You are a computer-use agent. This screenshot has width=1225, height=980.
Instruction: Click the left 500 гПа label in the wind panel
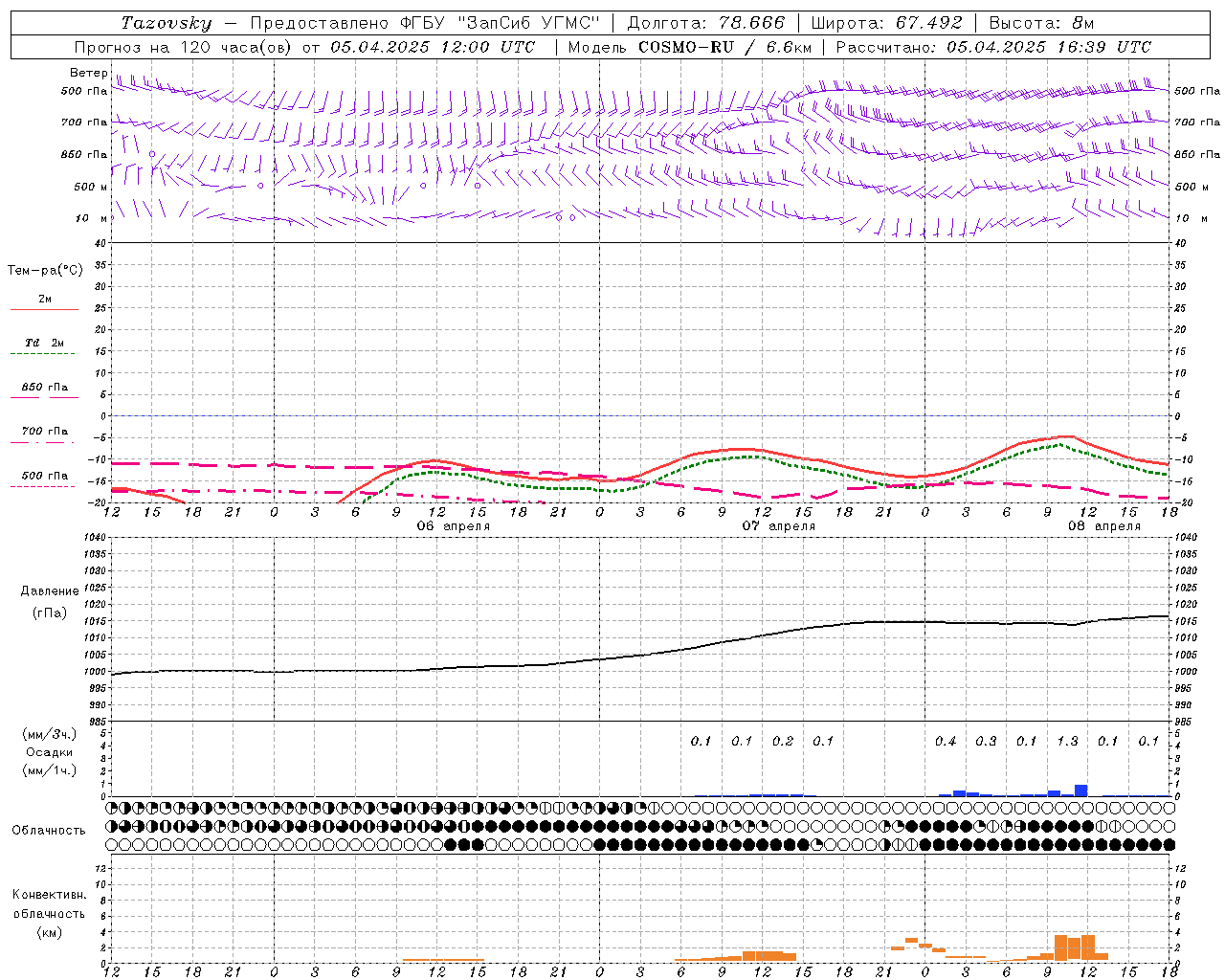[84, 92]
